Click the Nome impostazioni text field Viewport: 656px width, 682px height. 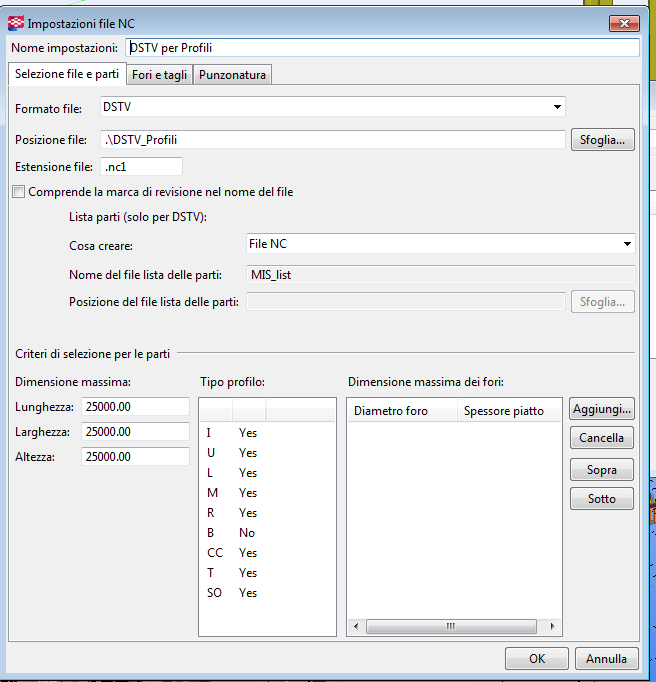point(381,47)
